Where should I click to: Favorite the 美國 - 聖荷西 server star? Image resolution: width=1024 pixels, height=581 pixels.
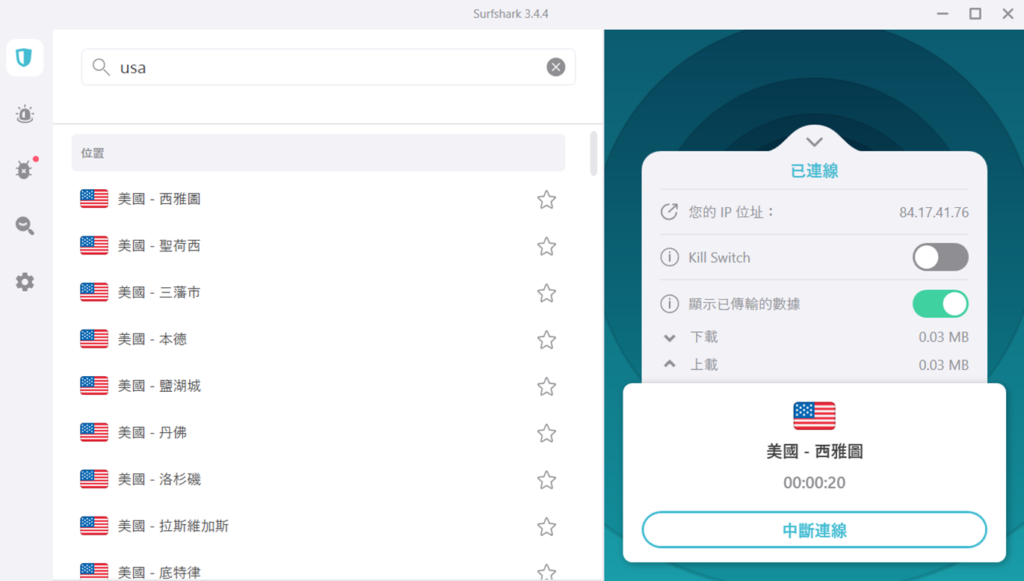(x=547, y=246)
